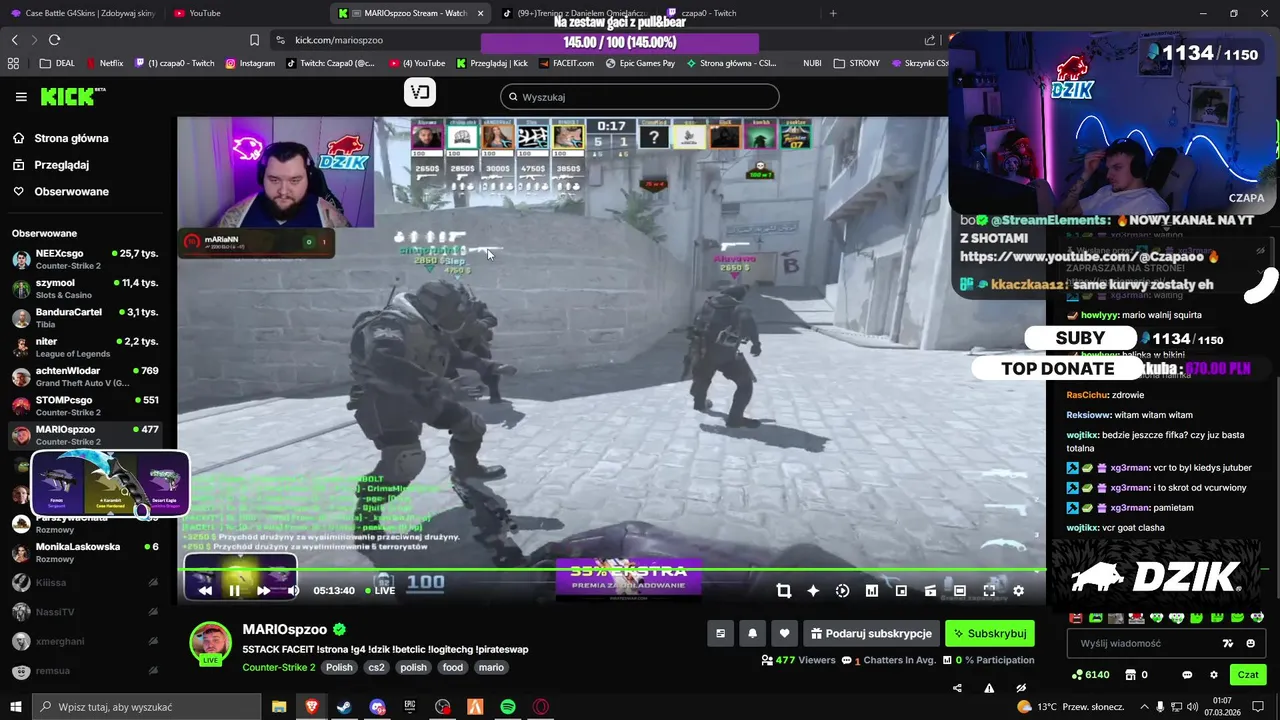Skip forward using the forward arrow

263,590
